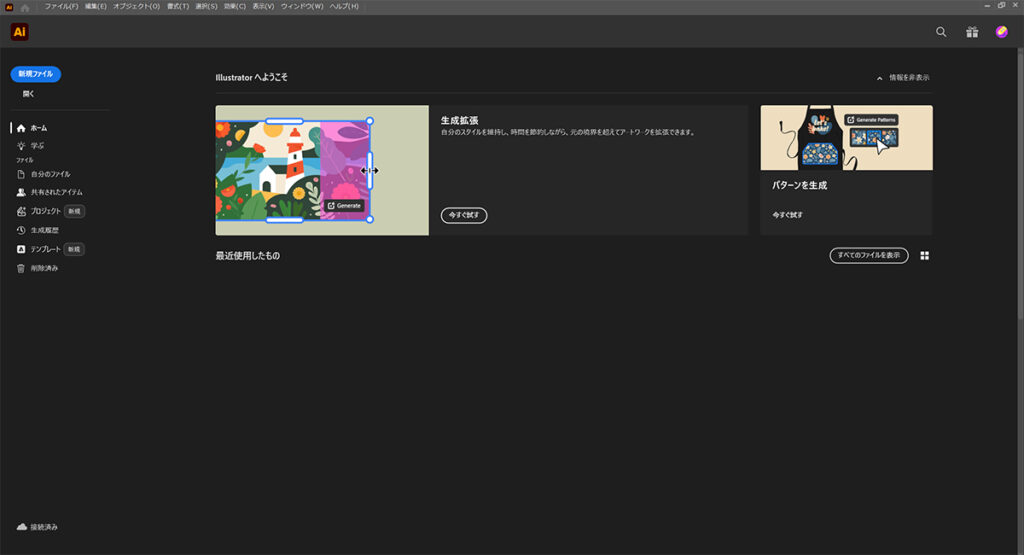Viewport: 1024px width, 555px height.
Task: Open the 効果(C) menu
Action: click(234, 6)
